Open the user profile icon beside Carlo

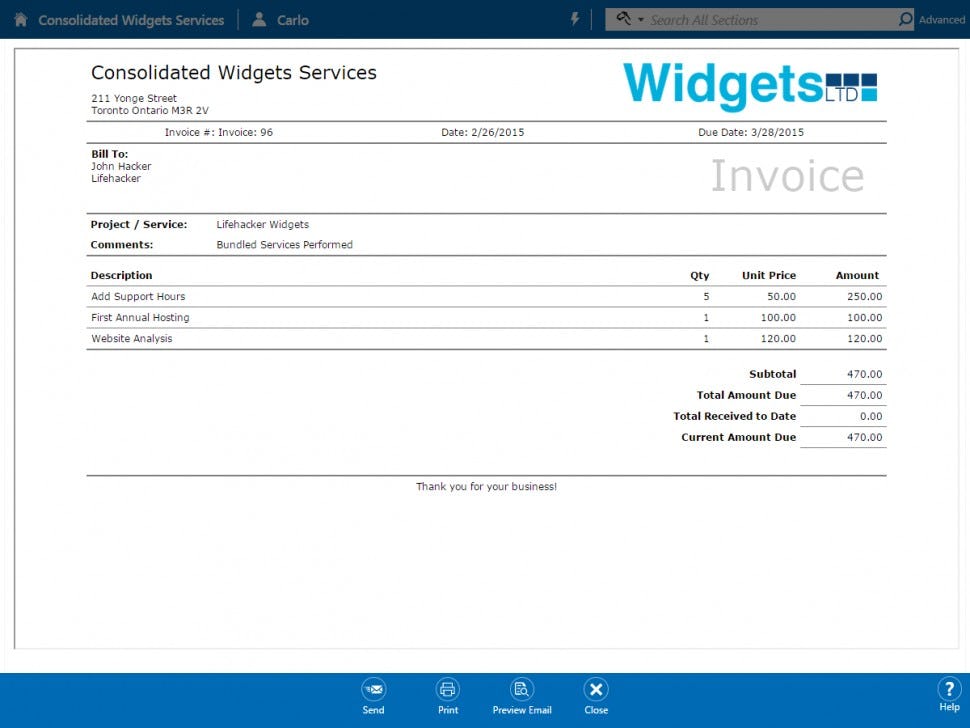pos(259,20)
